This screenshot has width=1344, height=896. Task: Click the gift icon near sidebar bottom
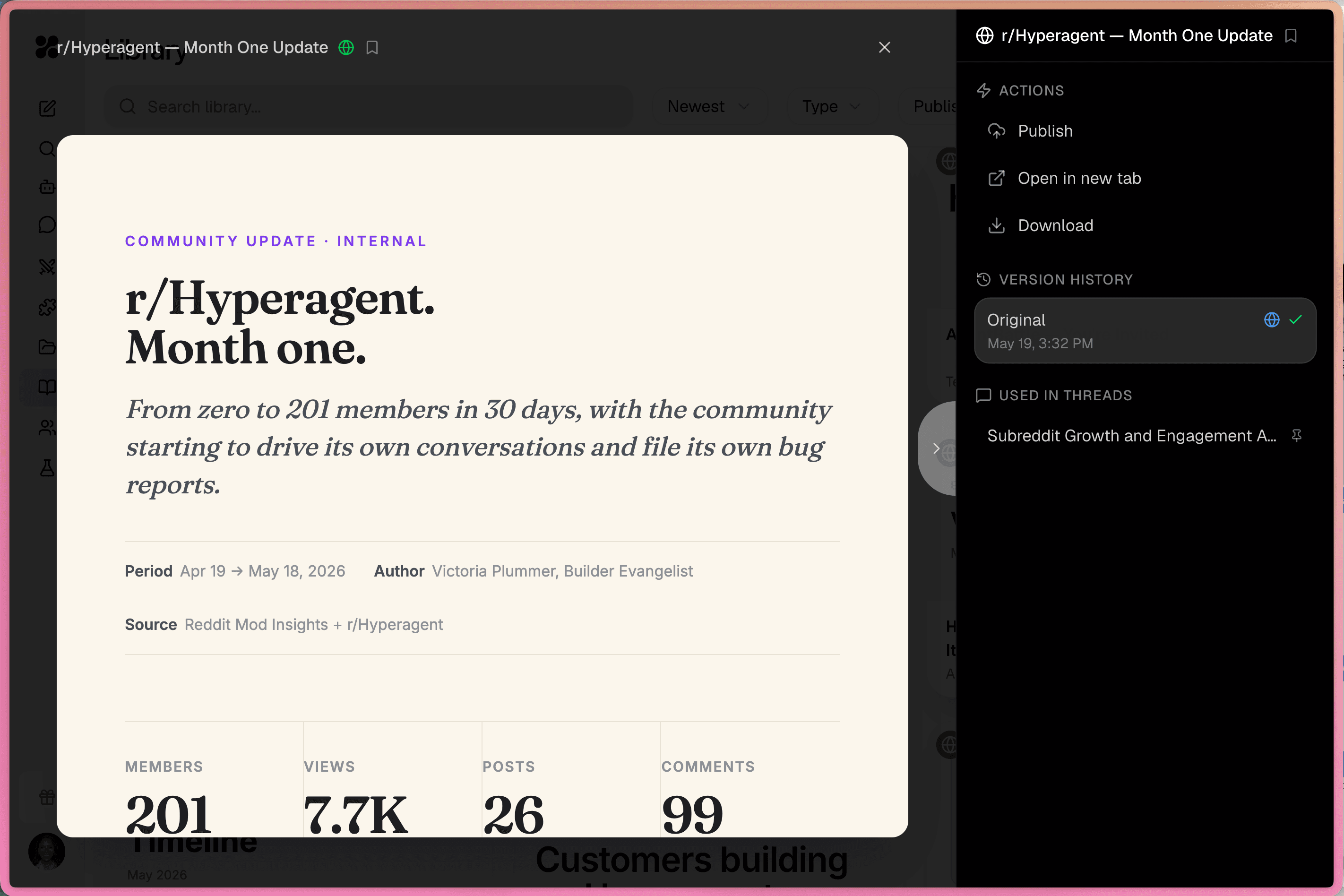(x=47, y=797)
